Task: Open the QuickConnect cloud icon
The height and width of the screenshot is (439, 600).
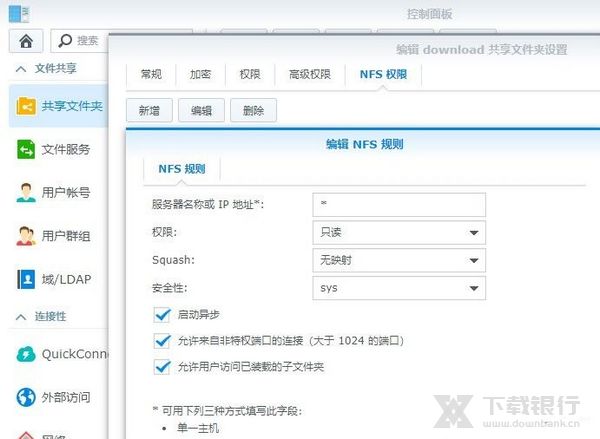Action: coord(26,354)
